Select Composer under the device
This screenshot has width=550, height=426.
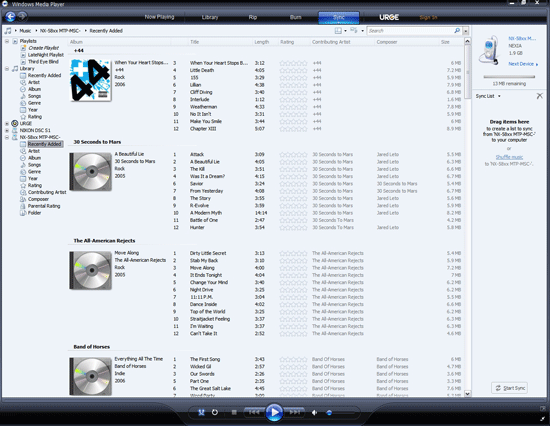(38, 199)
